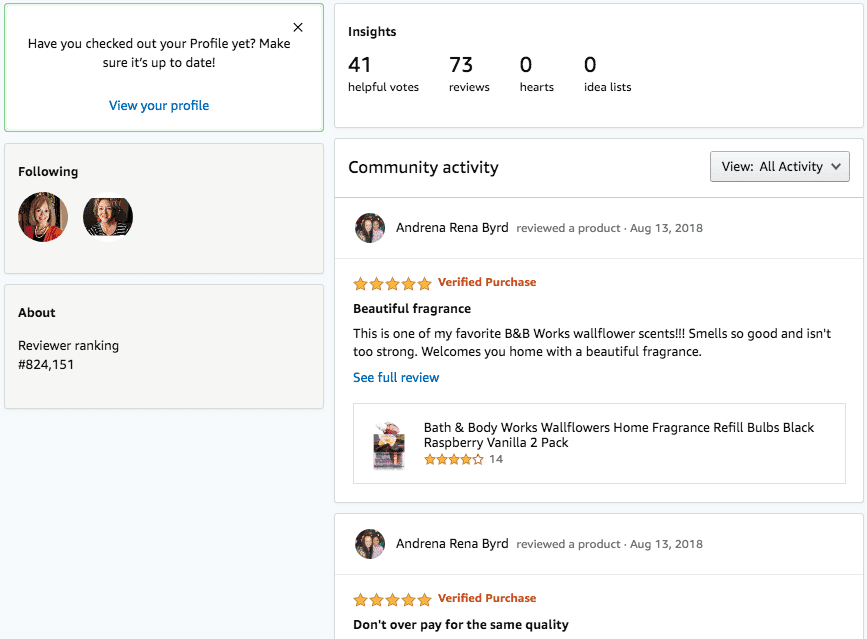
Task: Click the reviewer ranking #824,151 value
Action: [x=46, y=365]
